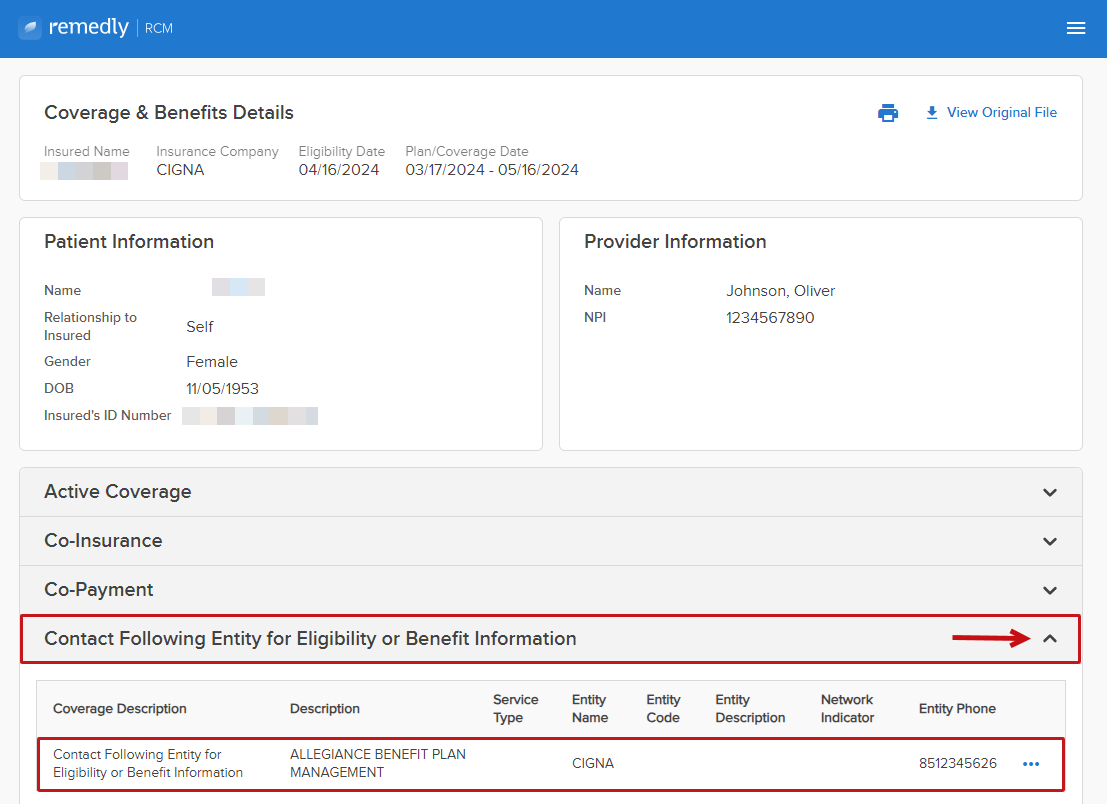Click the Entity Name column header
The image size is (1107, 804).
[x=590, y=709]
